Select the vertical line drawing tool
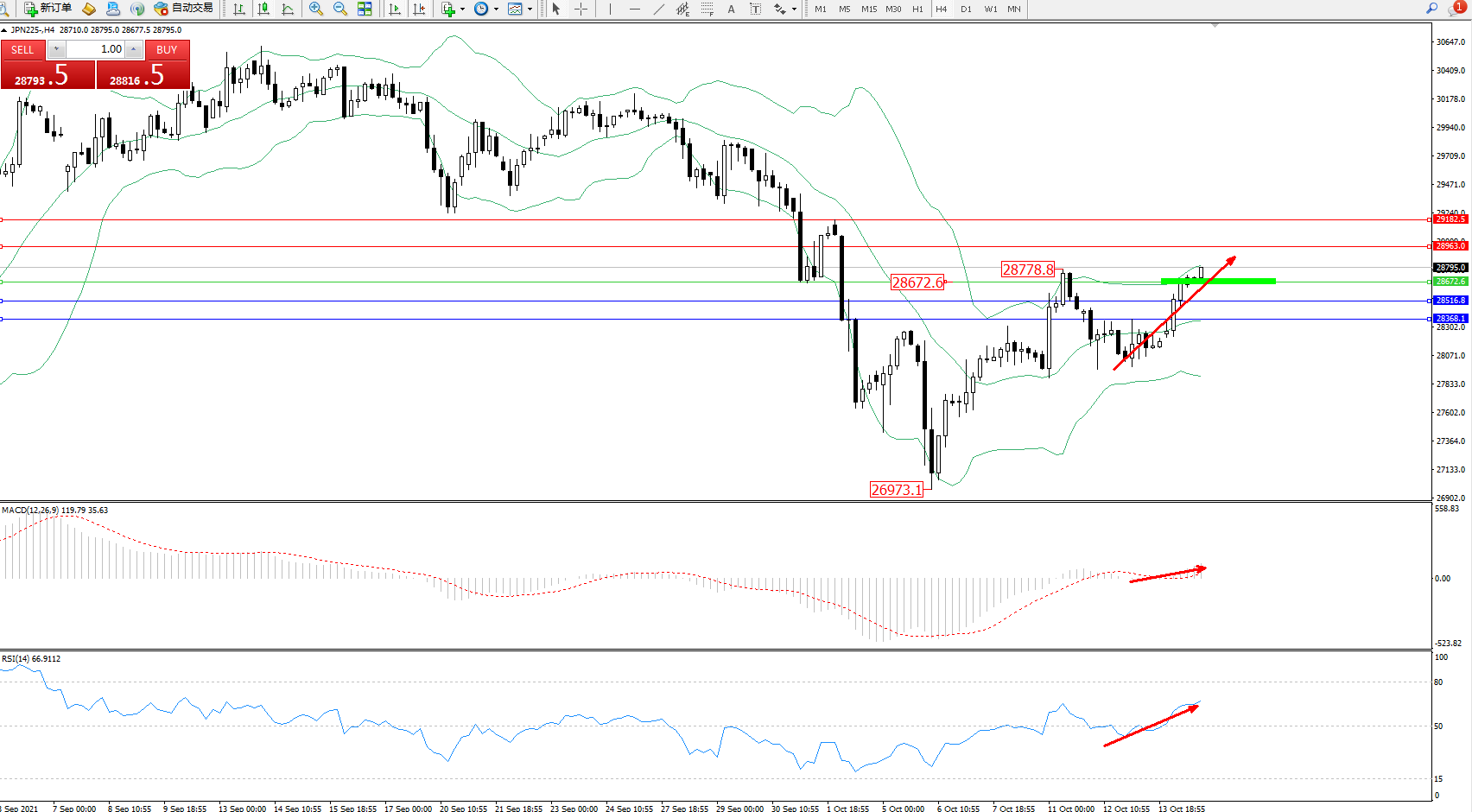 click(x=610, y=9)
